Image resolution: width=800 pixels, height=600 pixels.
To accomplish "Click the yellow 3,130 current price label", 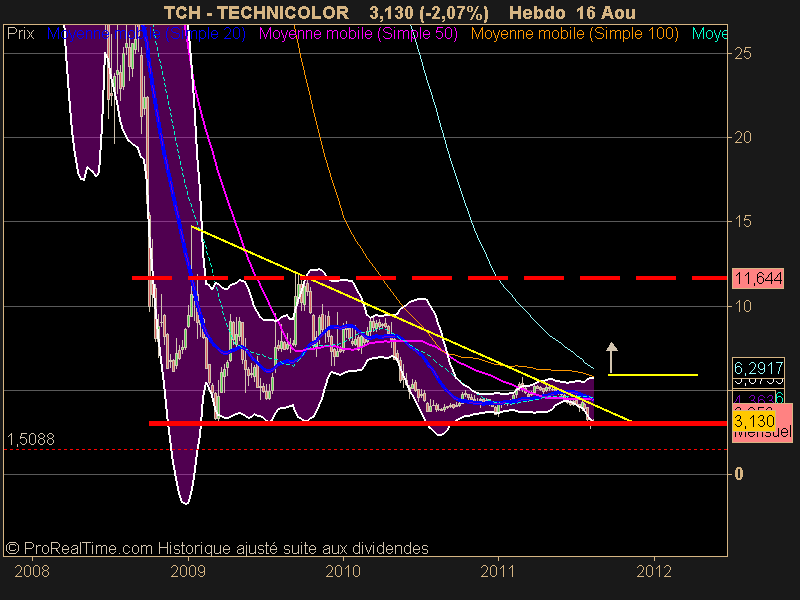I will coord(754,421).
